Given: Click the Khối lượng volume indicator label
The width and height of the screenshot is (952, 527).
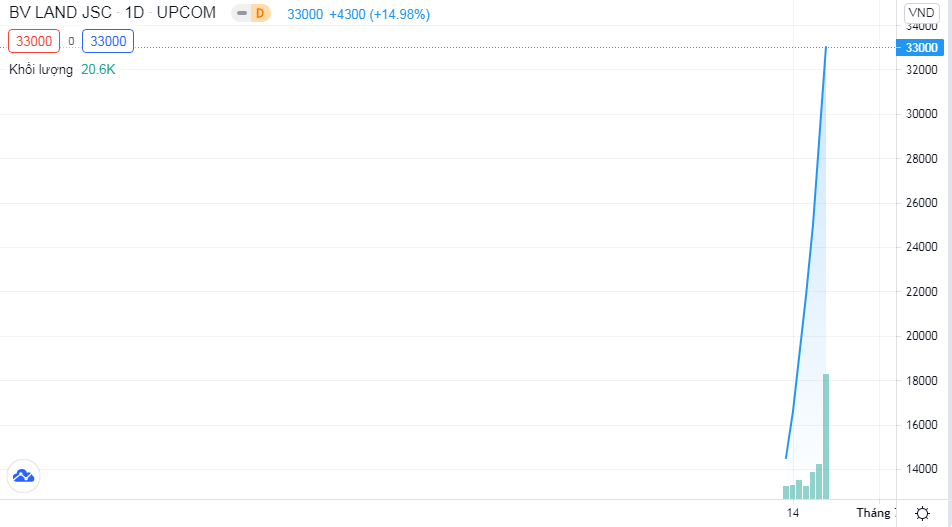Looking at the screenshot, I should point(41,70).
